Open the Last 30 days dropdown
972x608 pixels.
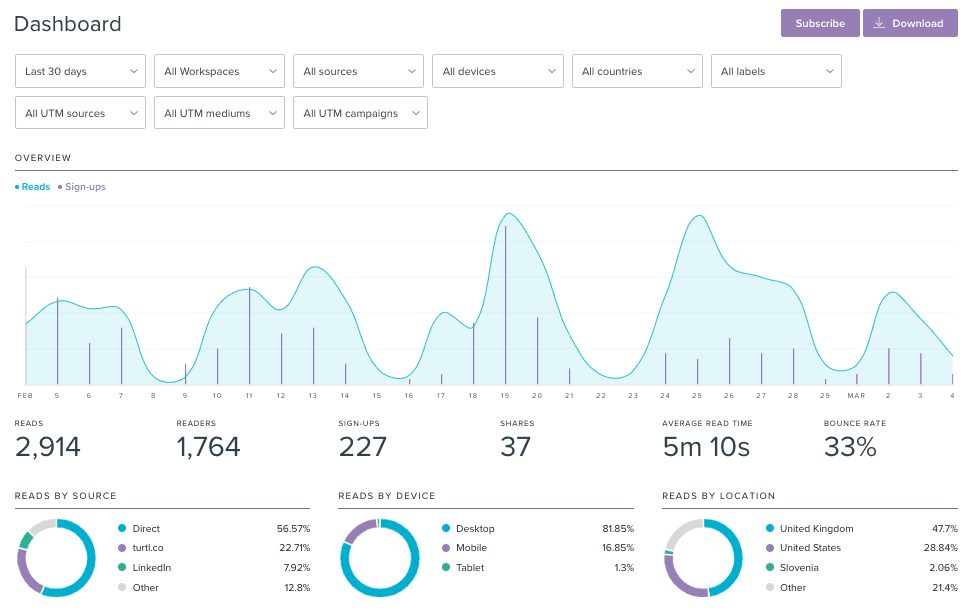coord(81,71)
